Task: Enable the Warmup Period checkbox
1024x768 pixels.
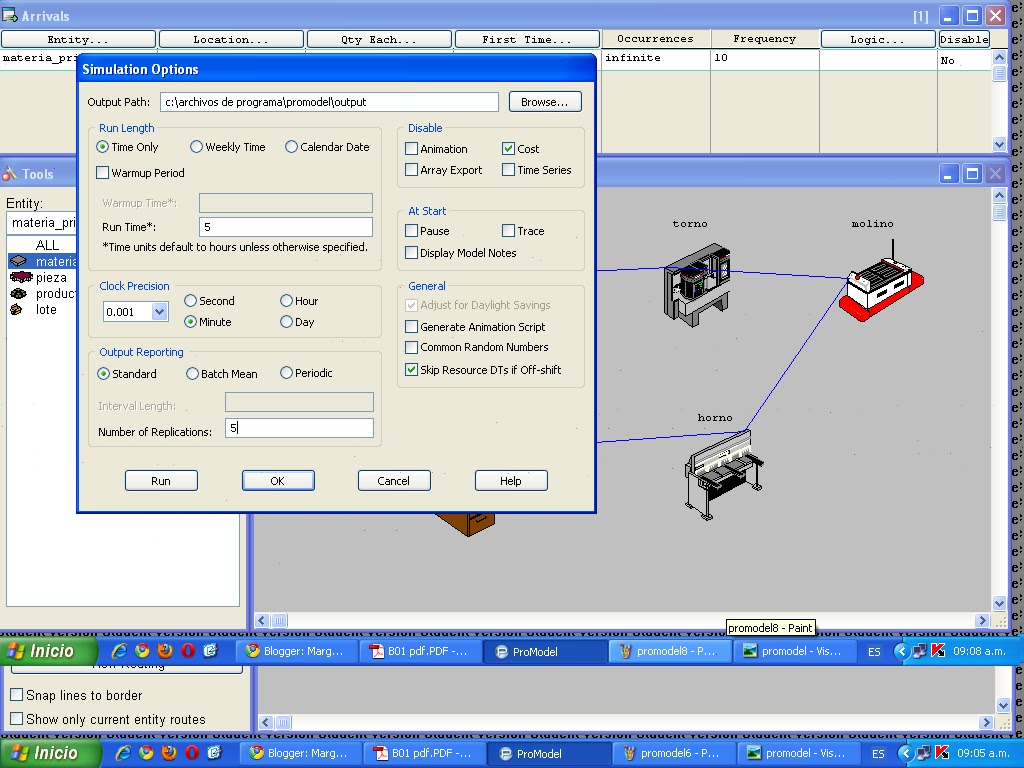Action: [103, 172]
